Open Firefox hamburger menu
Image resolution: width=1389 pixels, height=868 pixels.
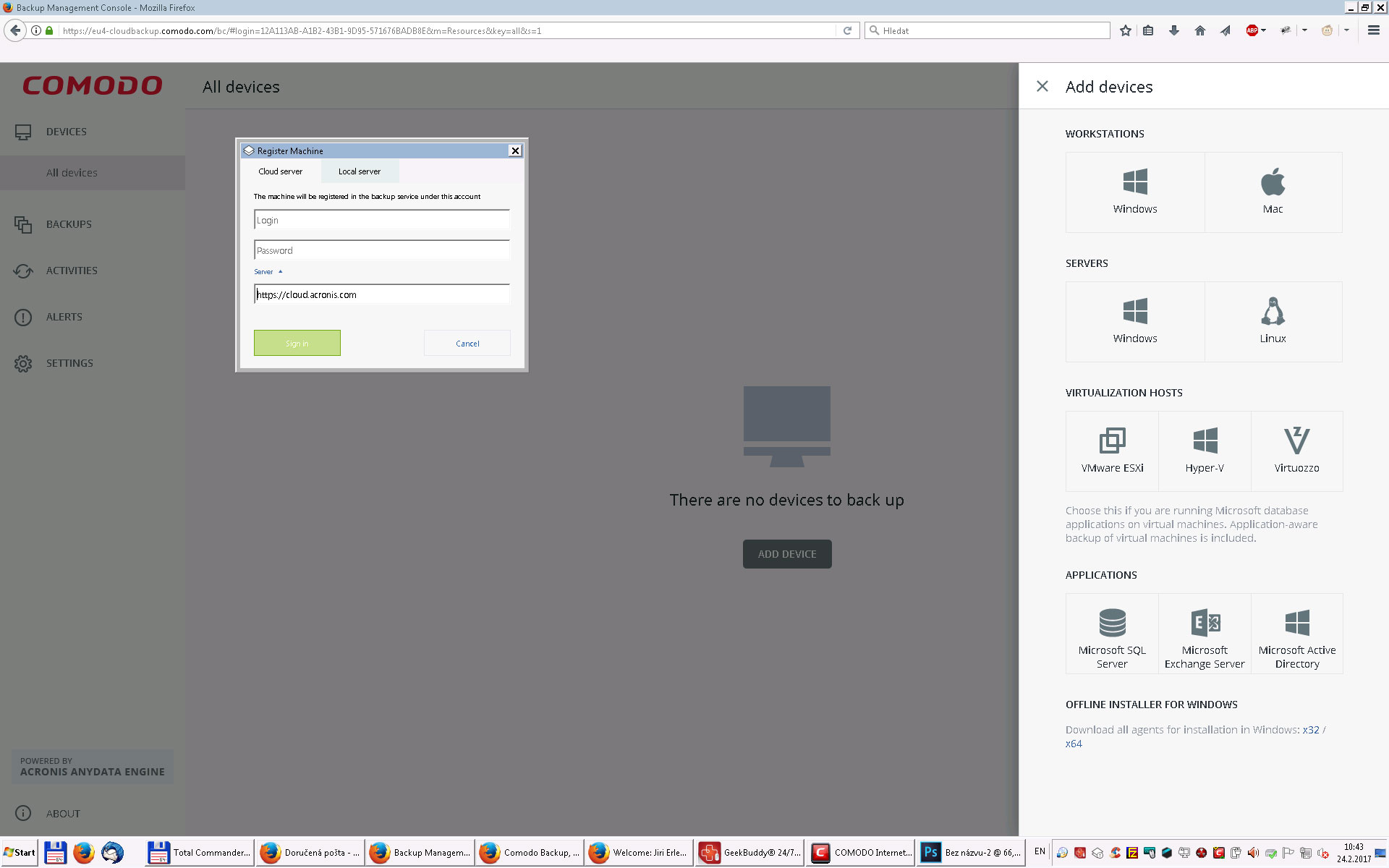pos(1374,30)
